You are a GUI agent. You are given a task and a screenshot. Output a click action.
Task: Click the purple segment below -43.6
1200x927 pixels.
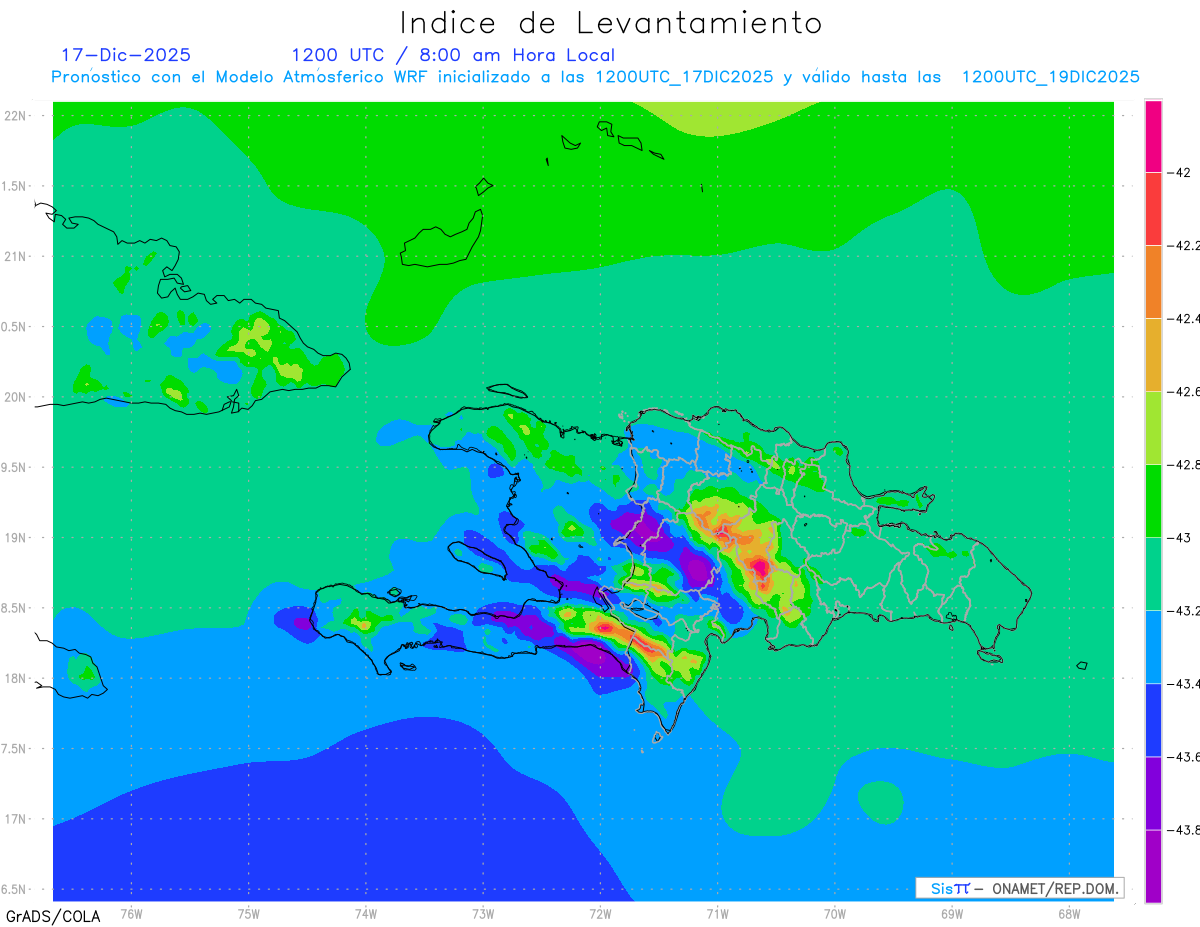pyautogui.click(x=1153, y=792)
